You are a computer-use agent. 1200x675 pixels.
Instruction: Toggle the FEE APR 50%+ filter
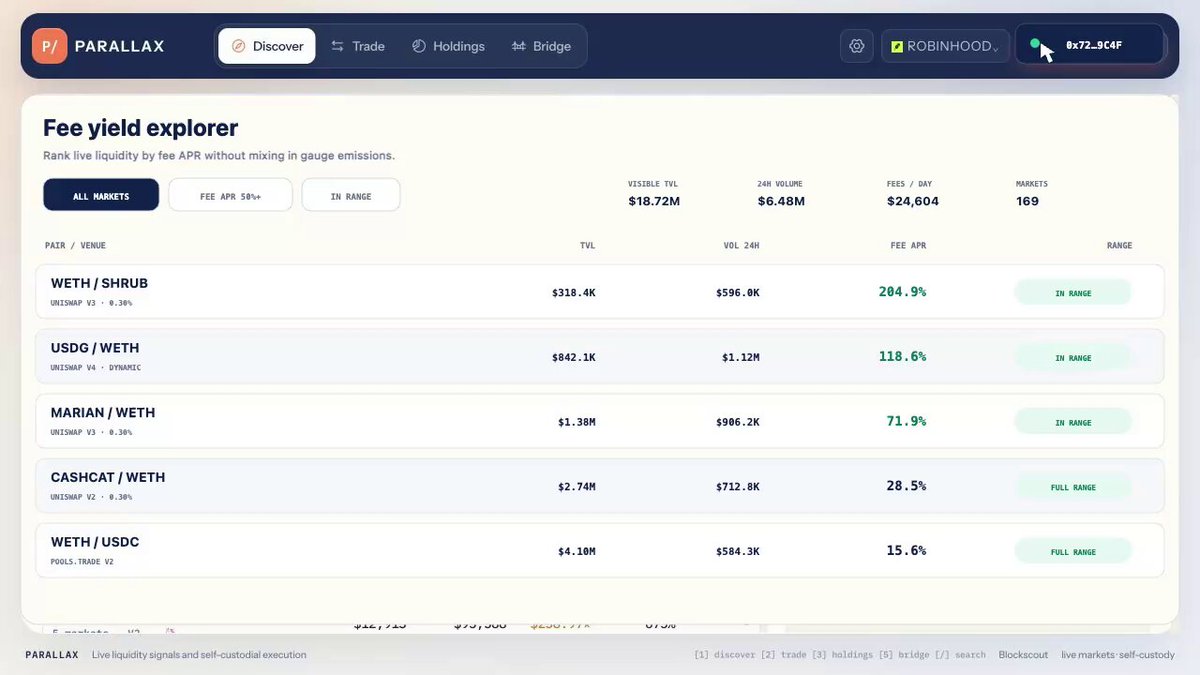(230, 196)
